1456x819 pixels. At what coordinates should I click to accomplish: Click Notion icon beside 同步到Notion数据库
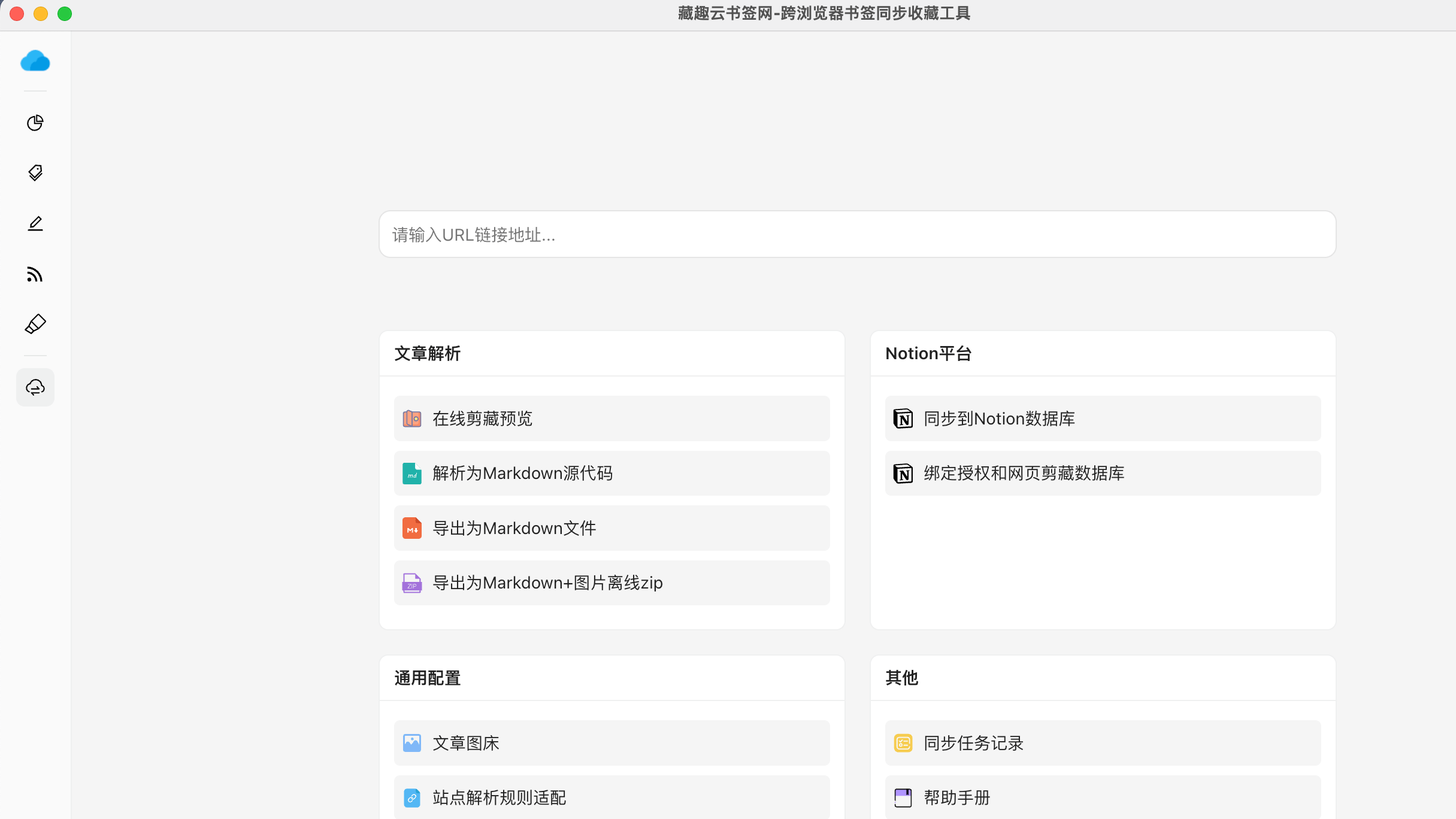pyautogui.click(x=903, y=418)
